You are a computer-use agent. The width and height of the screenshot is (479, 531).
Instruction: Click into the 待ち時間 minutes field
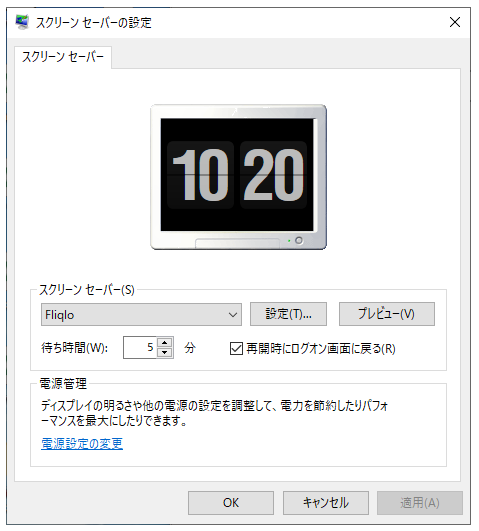point(140,347)
